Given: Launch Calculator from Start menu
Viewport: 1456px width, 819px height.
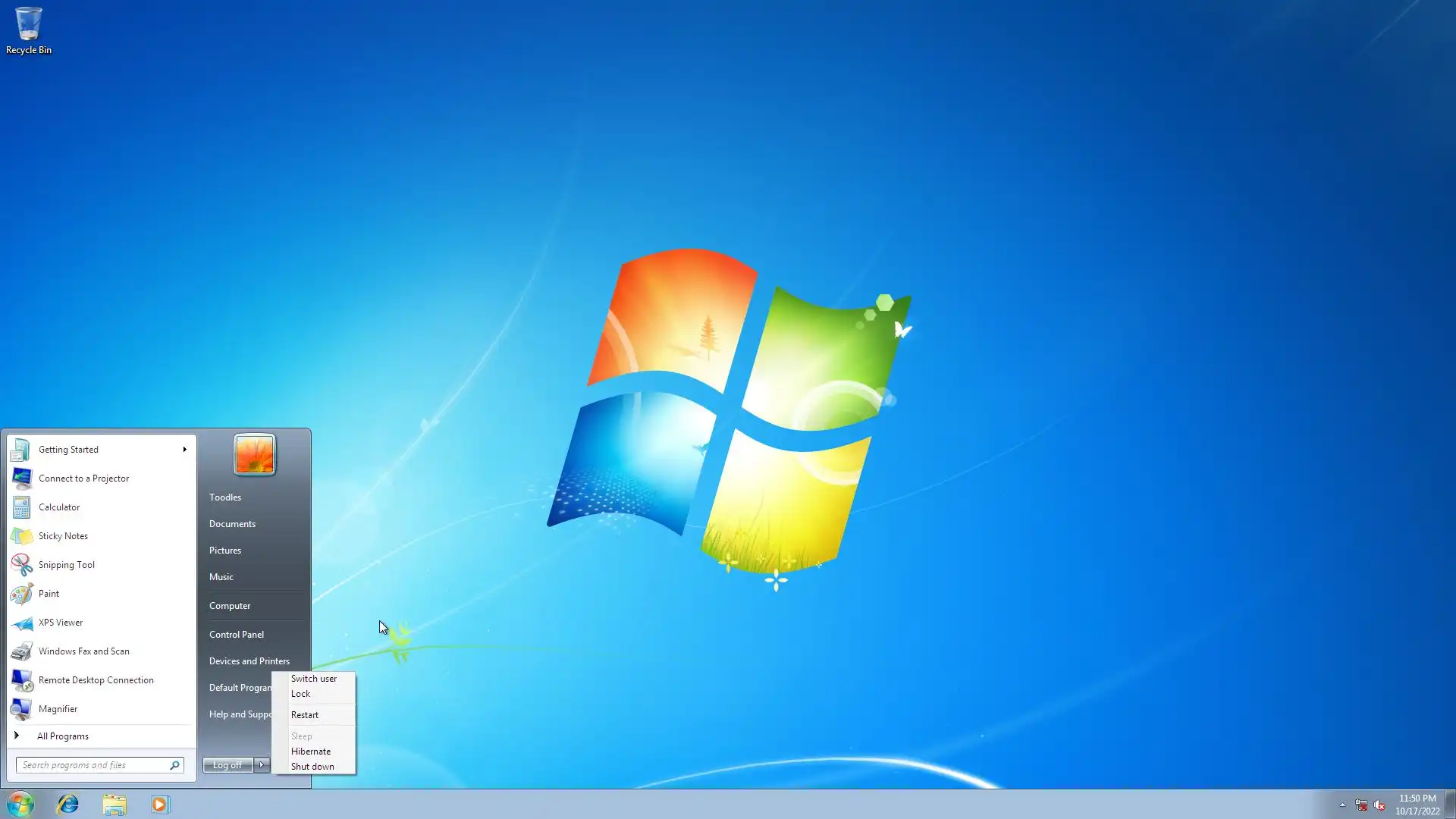Looking at the screenshot, I should (x=59, y=507).
